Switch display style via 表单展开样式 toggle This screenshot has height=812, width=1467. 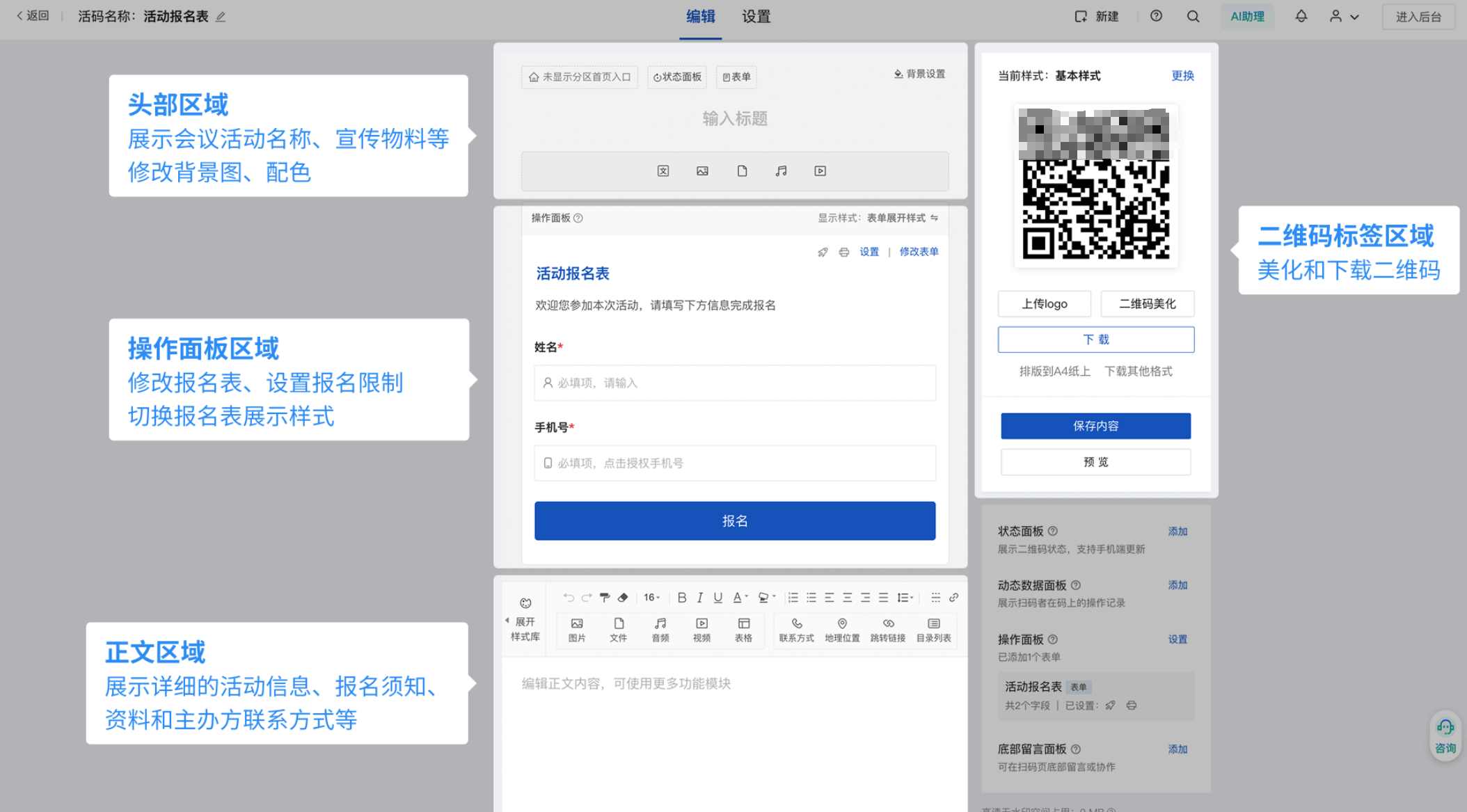903,218
